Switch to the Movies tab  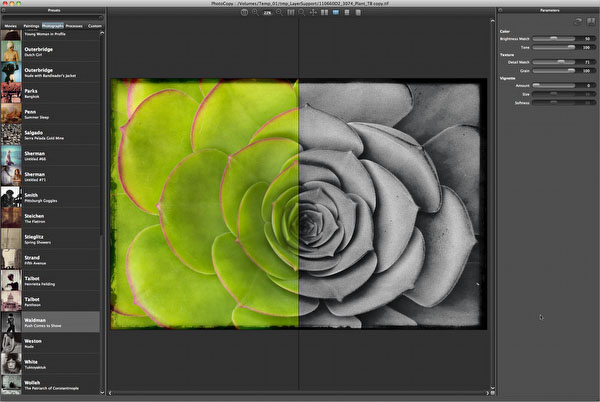click(11, 26)
